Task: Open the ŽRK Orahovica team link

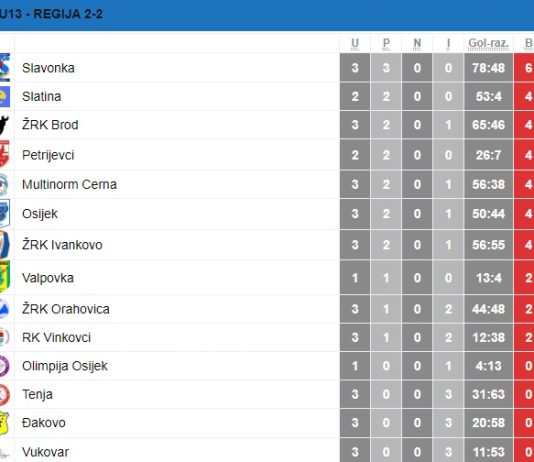Action: pos(66,309)
